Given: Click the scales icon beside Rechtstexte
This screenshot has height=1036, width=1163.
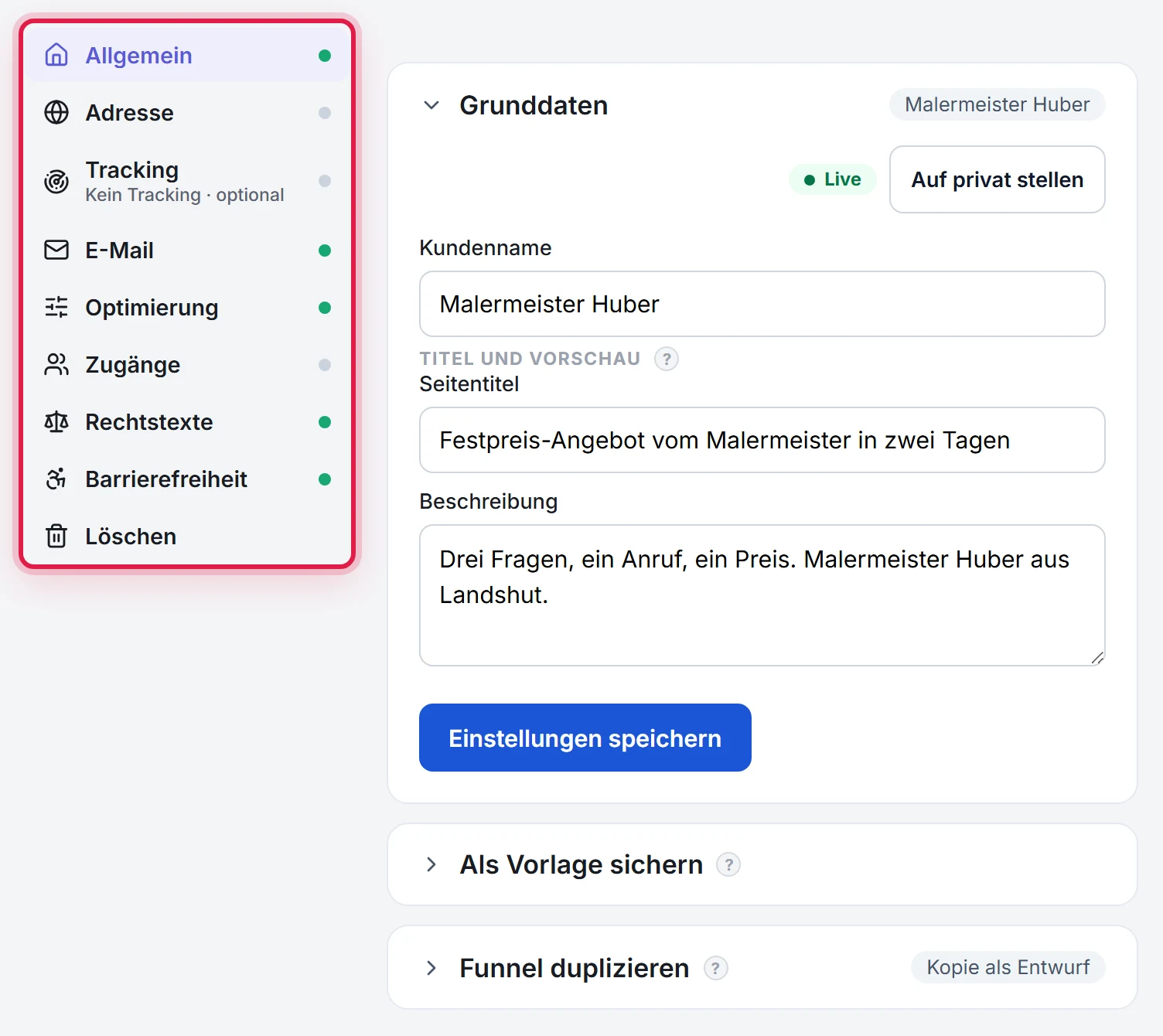Looking at the screenshot, I should click(x=56, y=421).
